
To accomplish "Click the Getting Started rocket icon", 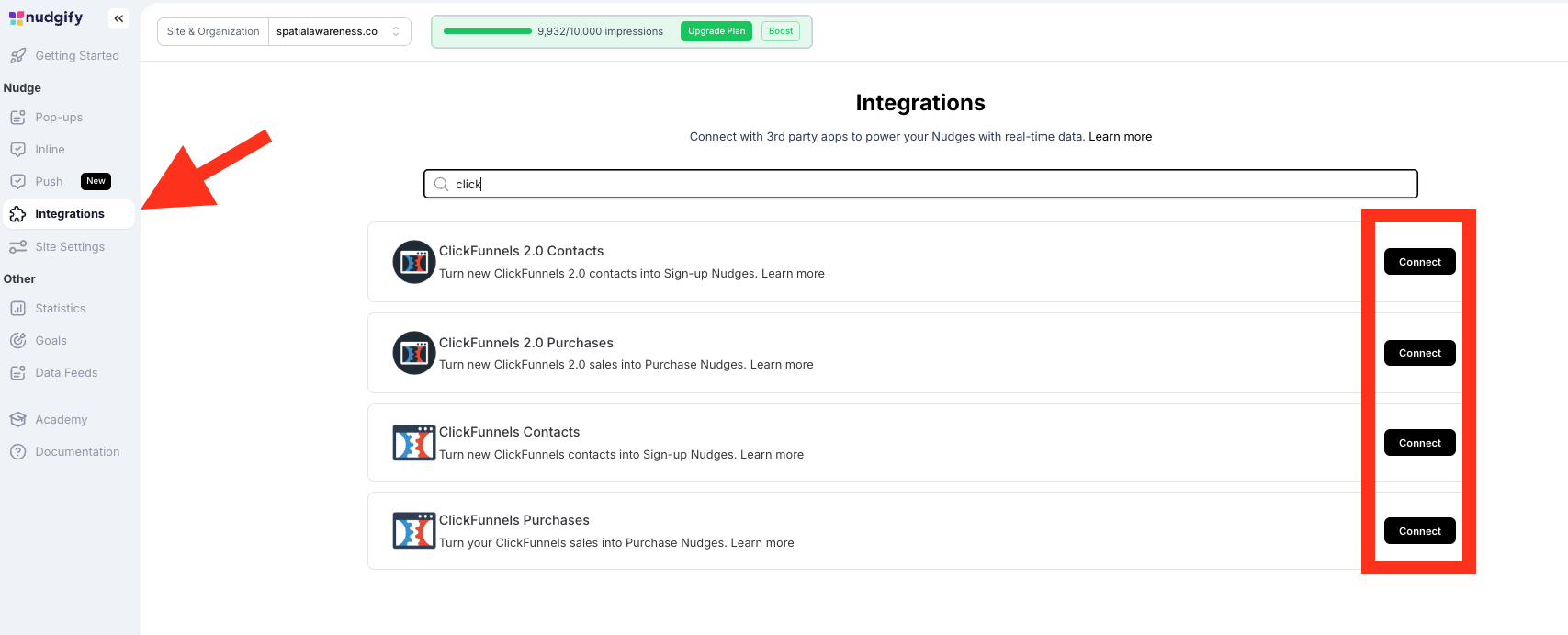I will [x=17, y=56].
